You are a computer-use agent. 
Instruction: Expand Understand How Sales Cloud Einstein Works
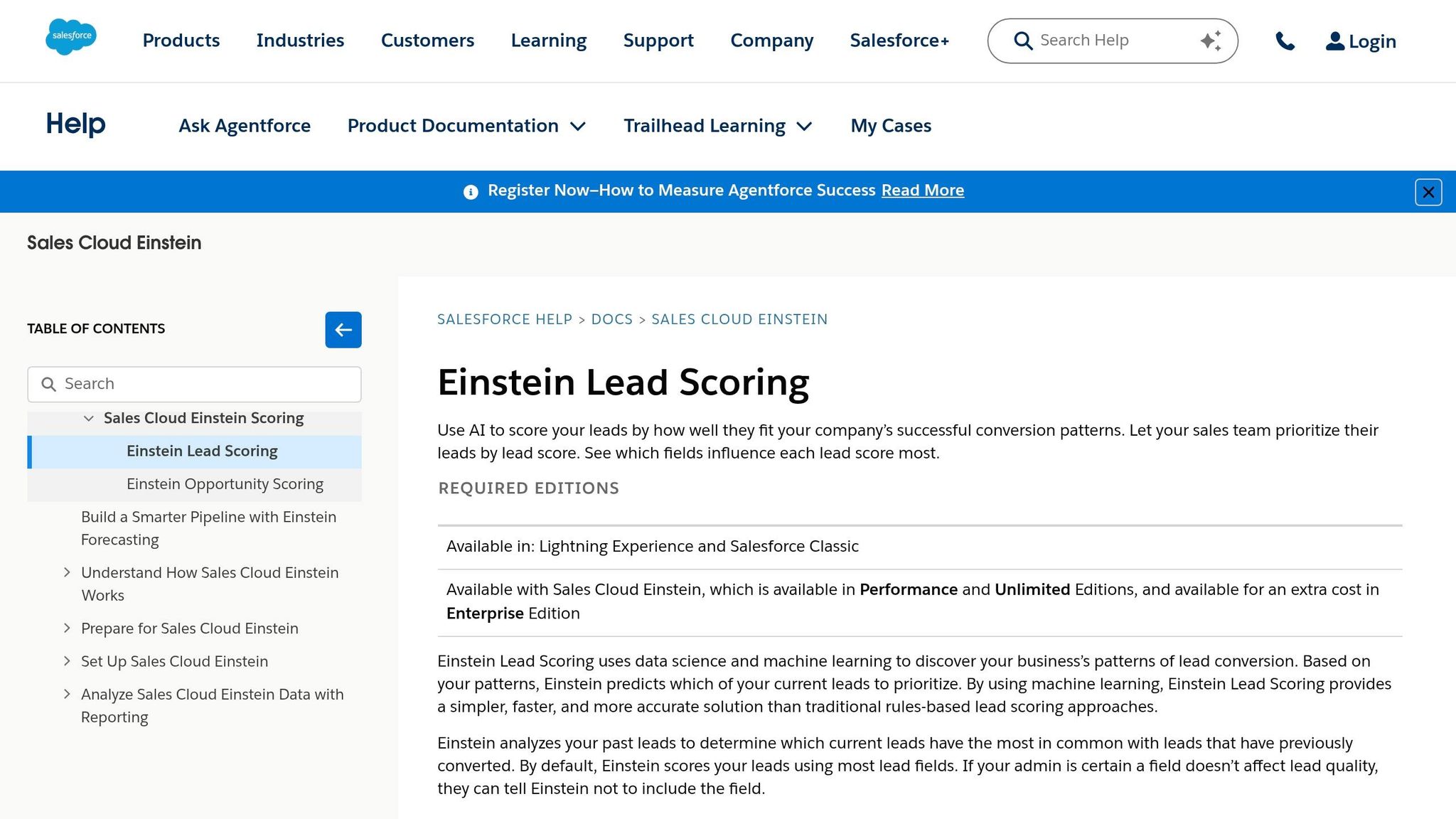67,572
